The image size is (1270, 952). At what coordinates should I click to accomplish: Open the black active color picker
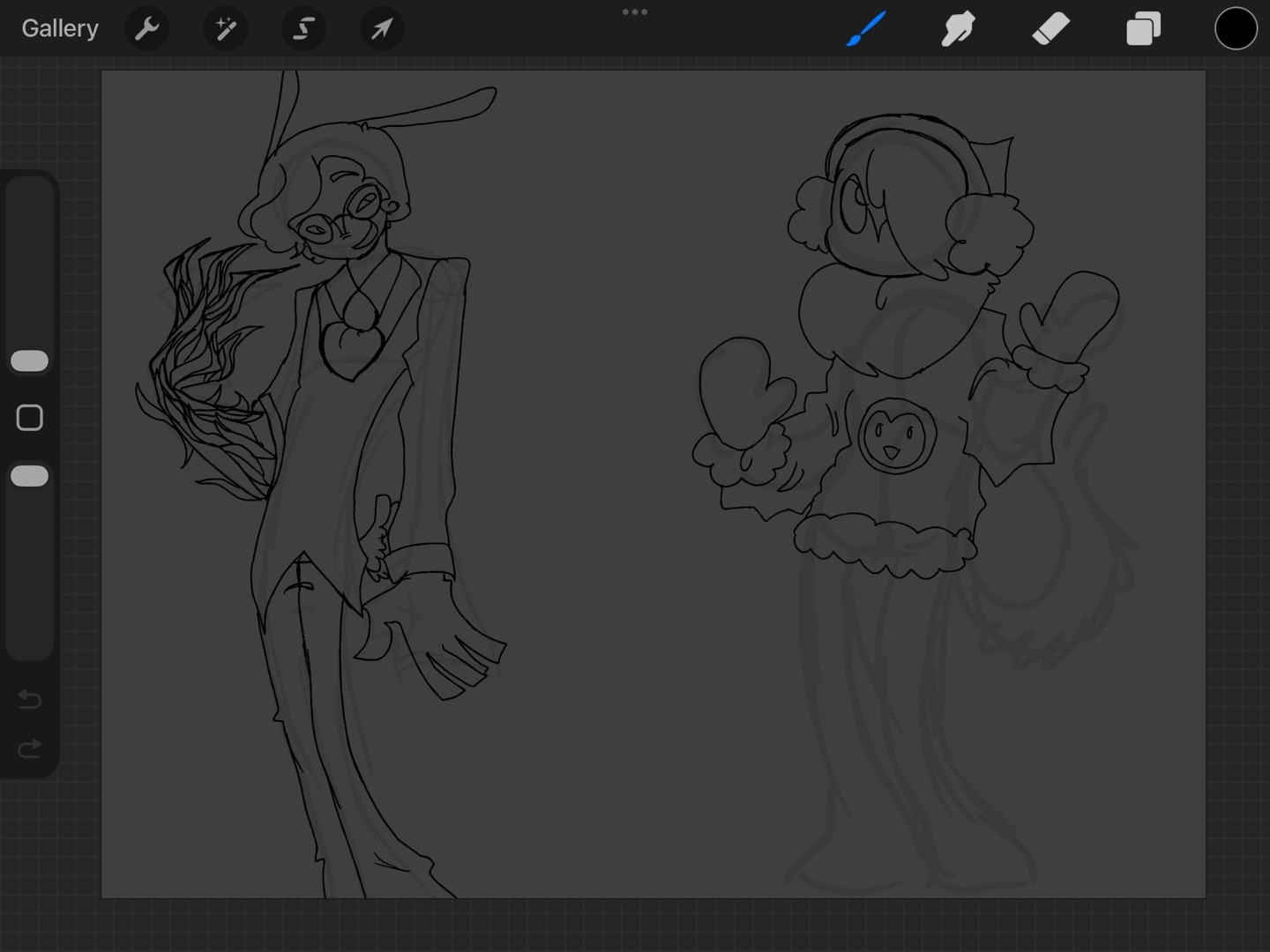(1236, 29)
